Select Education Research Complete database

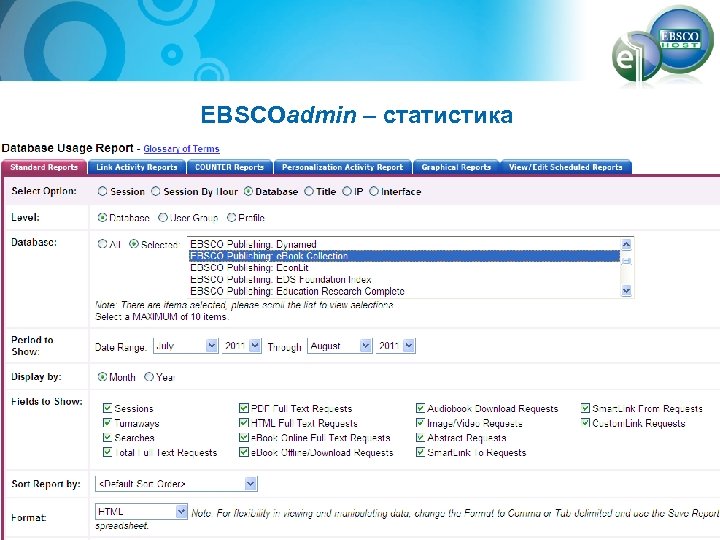click(404, 291)
